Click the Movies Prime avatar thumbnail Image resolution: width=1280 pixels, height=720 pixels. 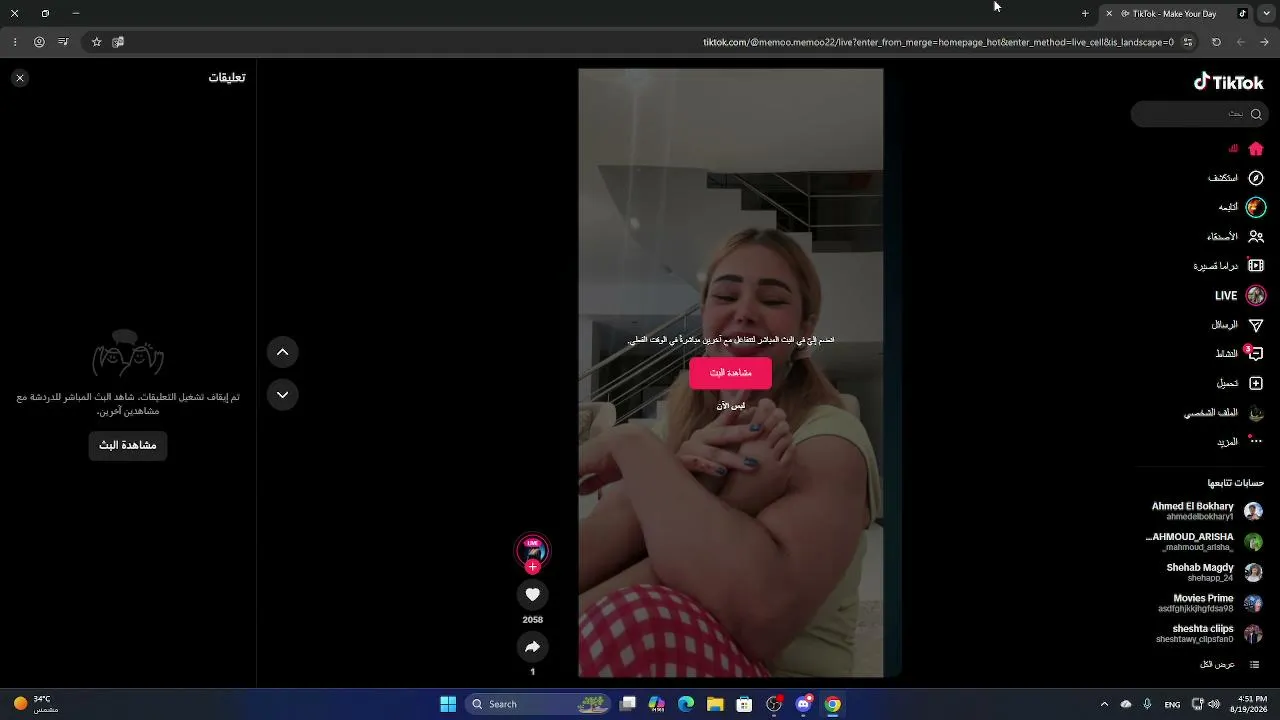click(x=1253, y=603)
